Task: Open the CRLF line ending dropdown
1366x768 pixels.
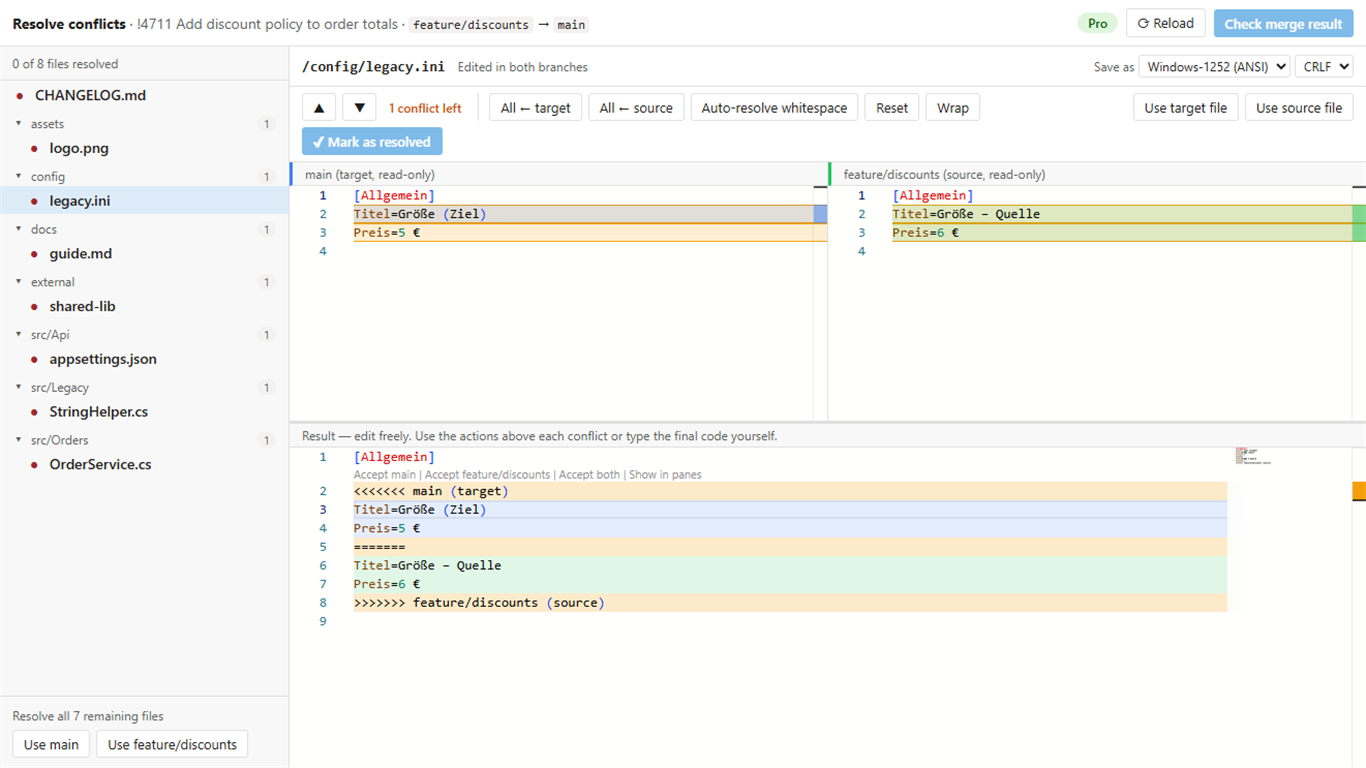Action: click(1324, 67)
